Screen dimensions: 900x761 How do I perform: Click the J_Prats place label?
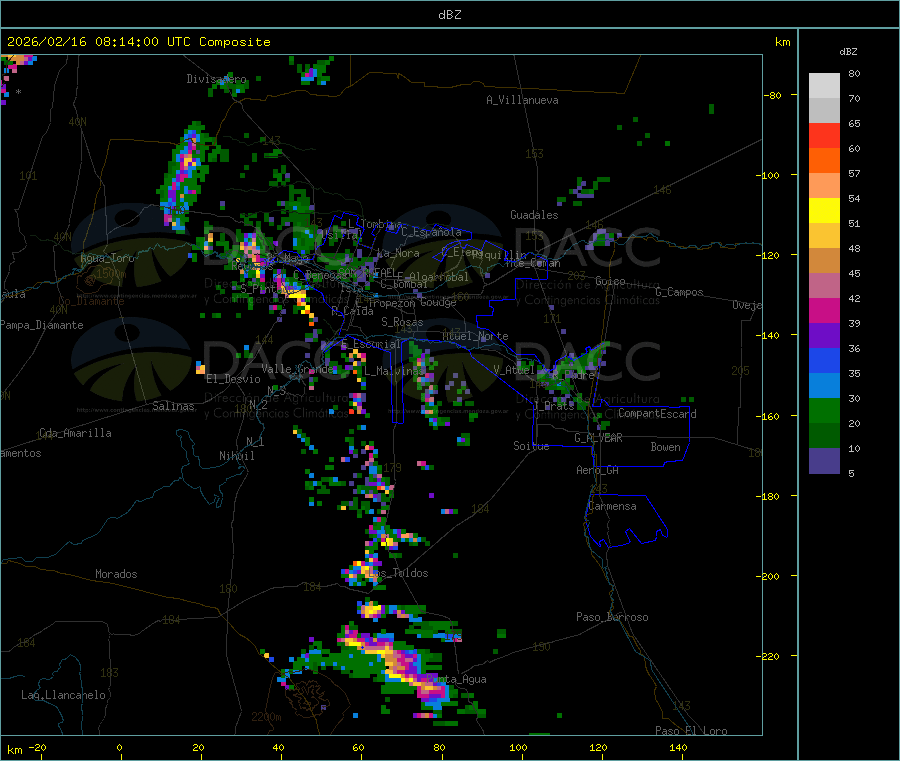[554, 405]
